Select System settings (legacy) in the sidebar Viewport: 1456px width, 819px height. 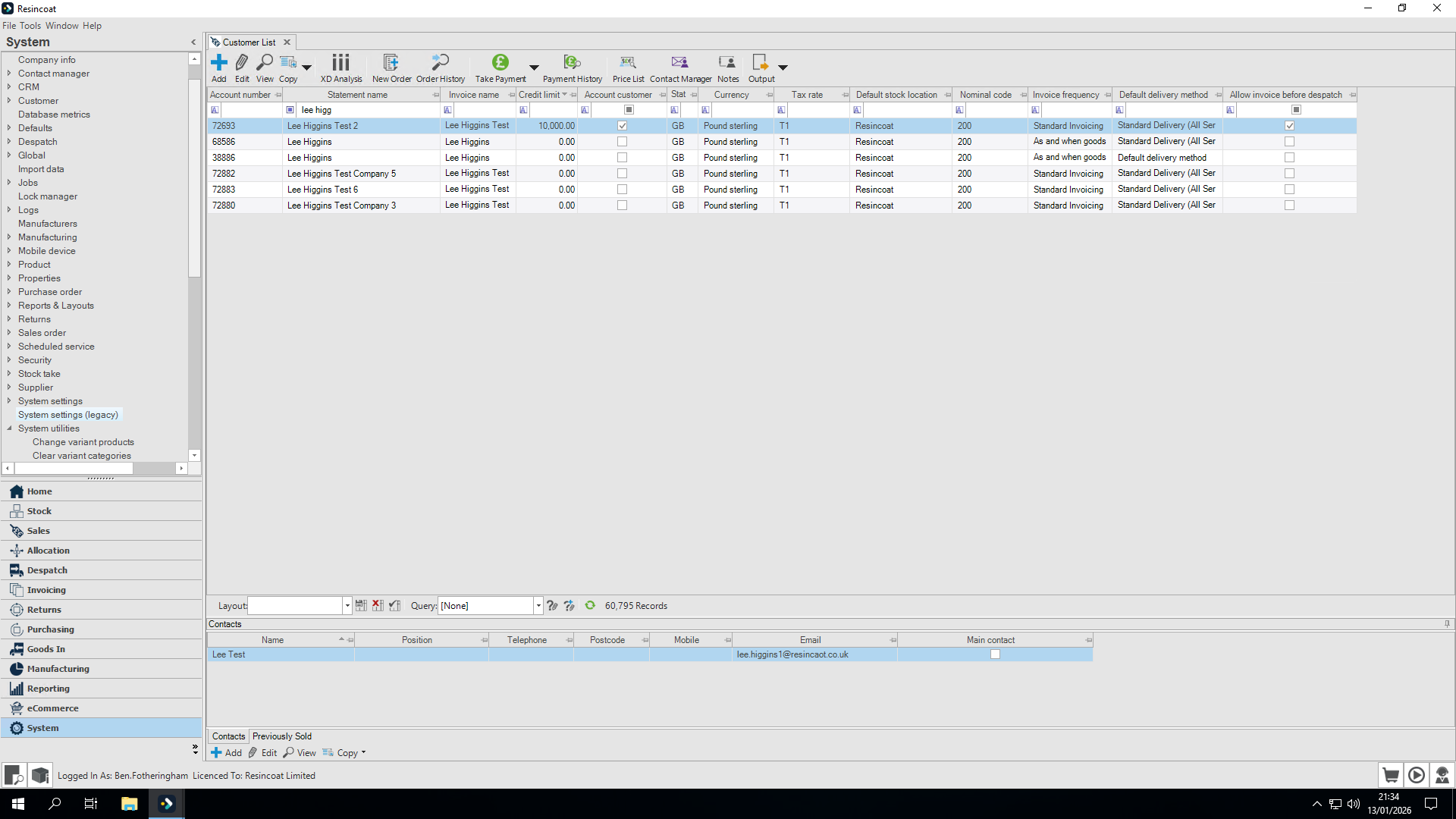click(67, 415)
